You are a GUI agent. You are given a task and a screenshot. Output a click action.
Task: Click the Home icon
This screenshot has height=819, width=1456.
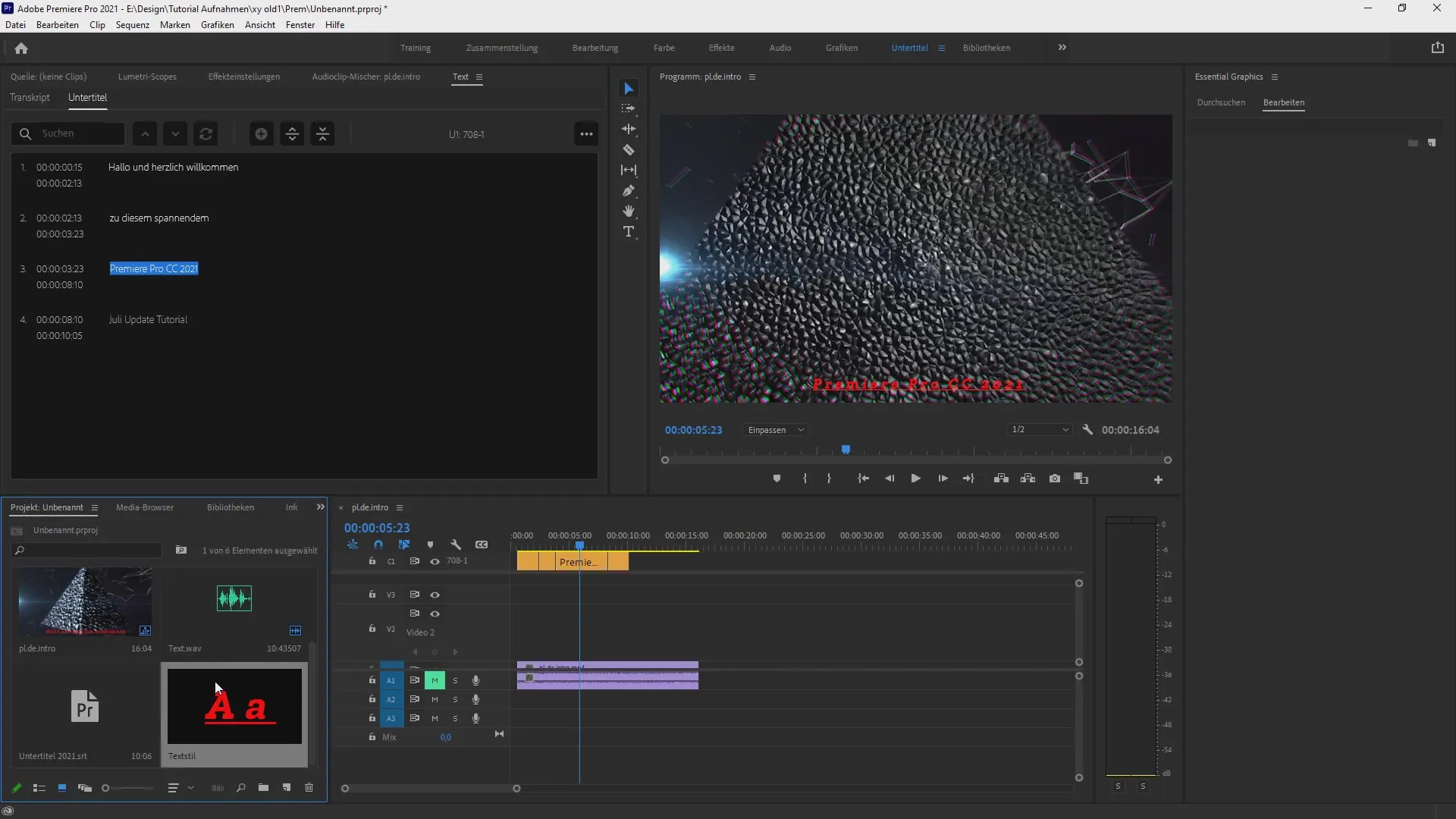point(21,48)
